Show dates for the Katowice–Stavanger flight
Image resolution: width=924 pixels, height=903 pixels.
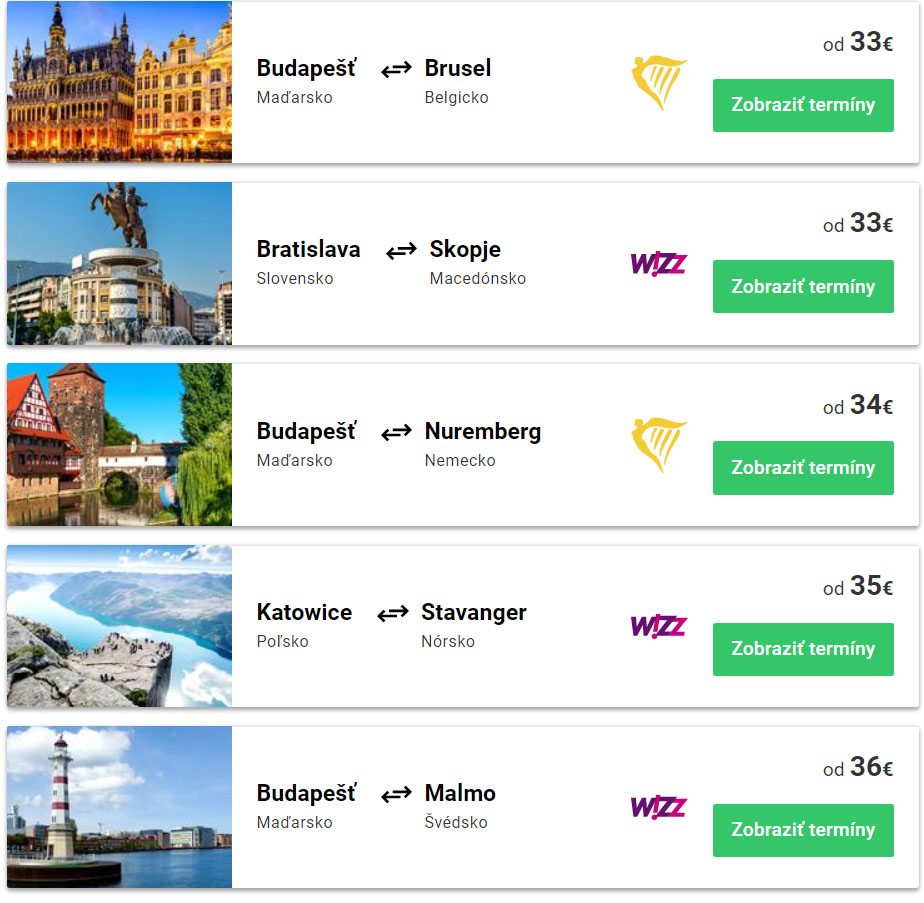pos(803,649)
